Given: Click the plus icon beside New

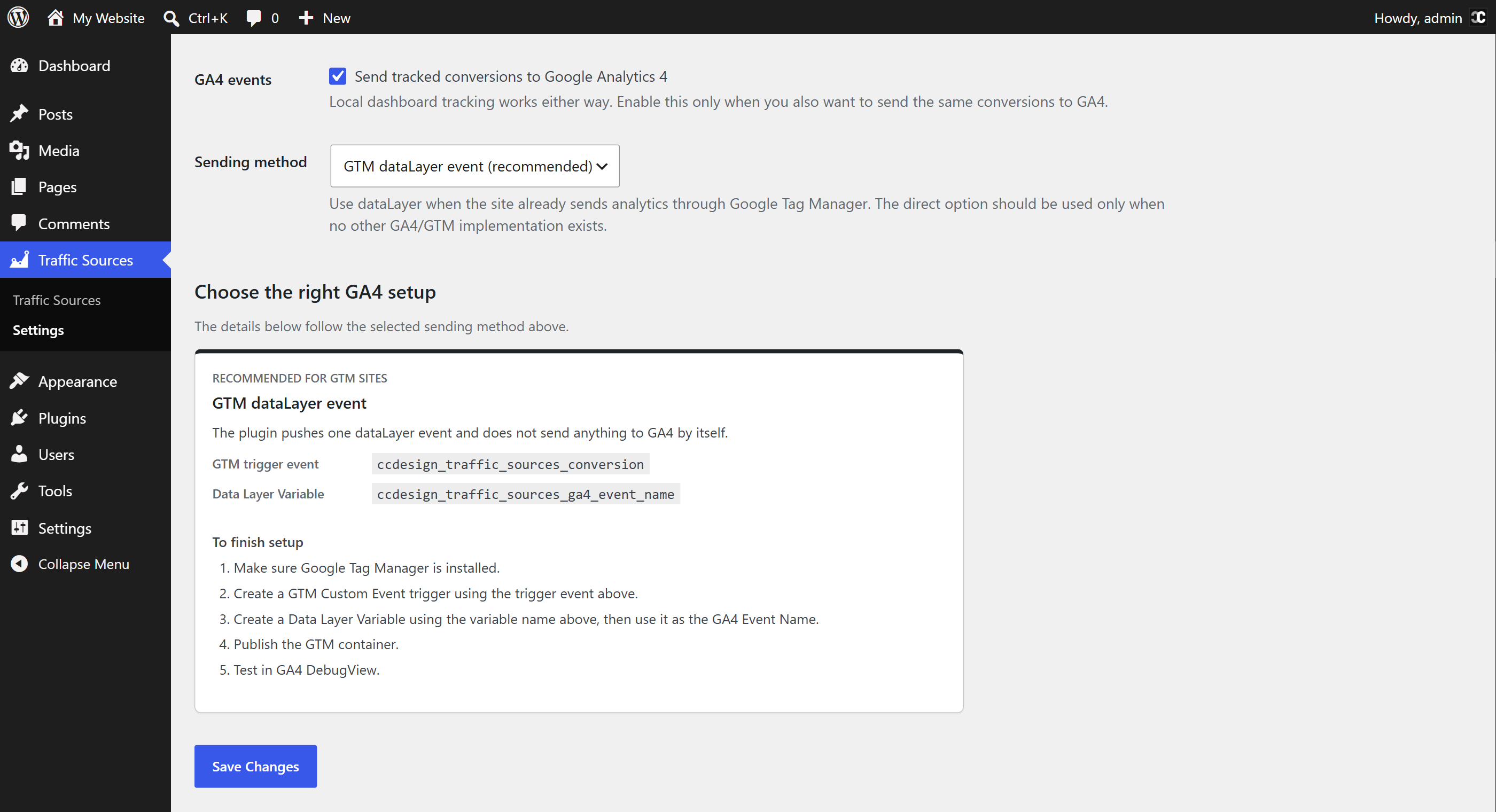Looking at the screenshot, I should (x=306, y=18).
